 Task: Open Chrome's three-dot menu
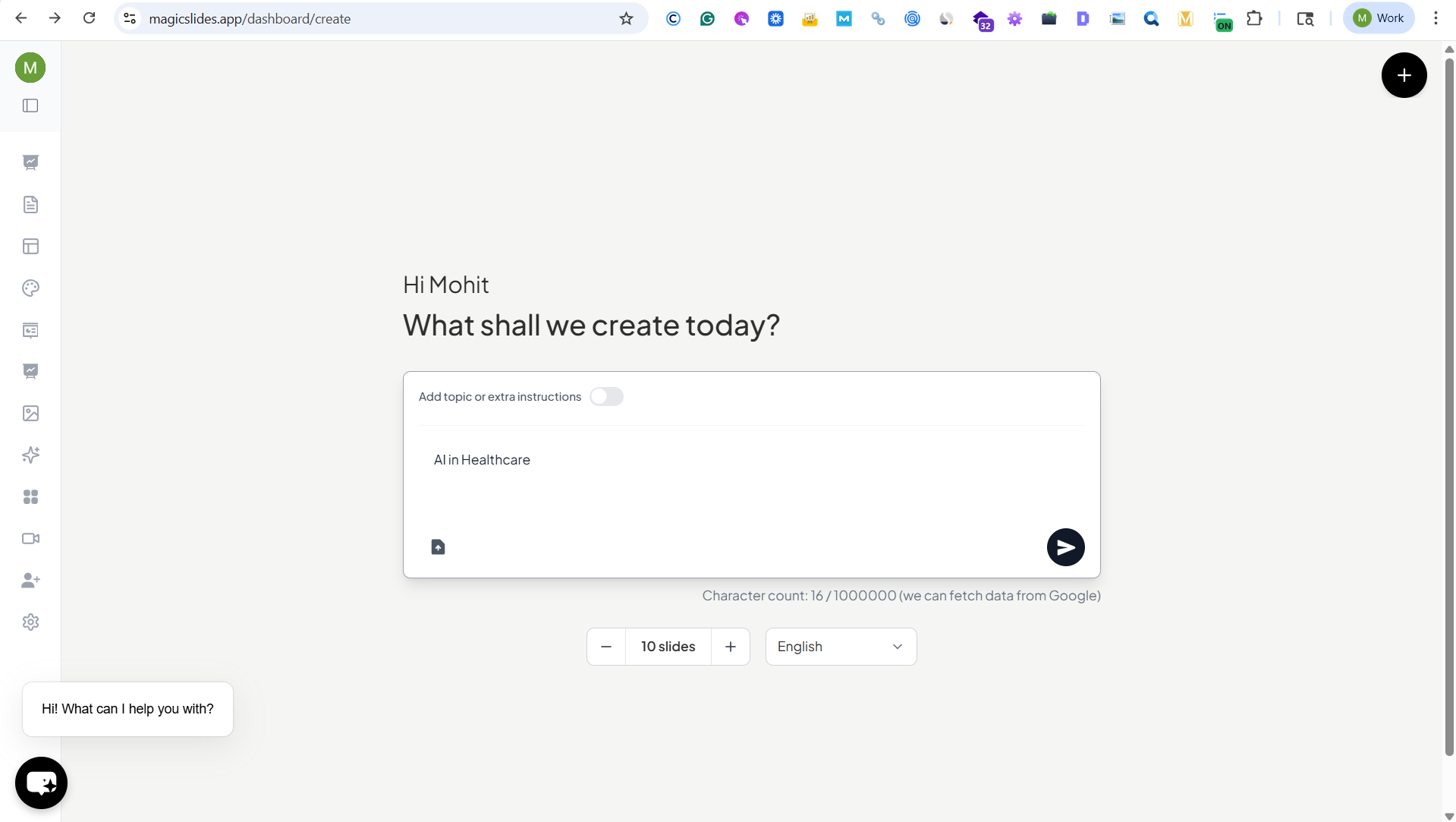[x=1436, y=18]
